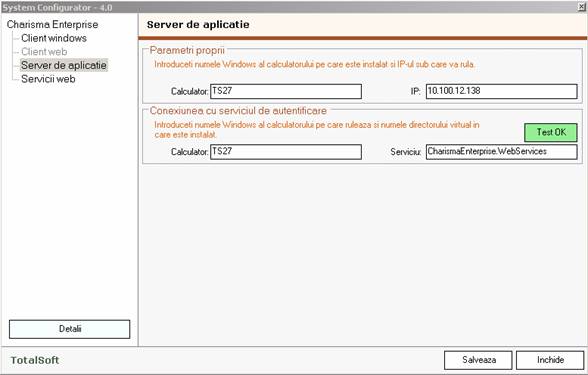This screenshot has height=375, width=588.
Task: Close the System Configurator window
Action: pos(582,7)
